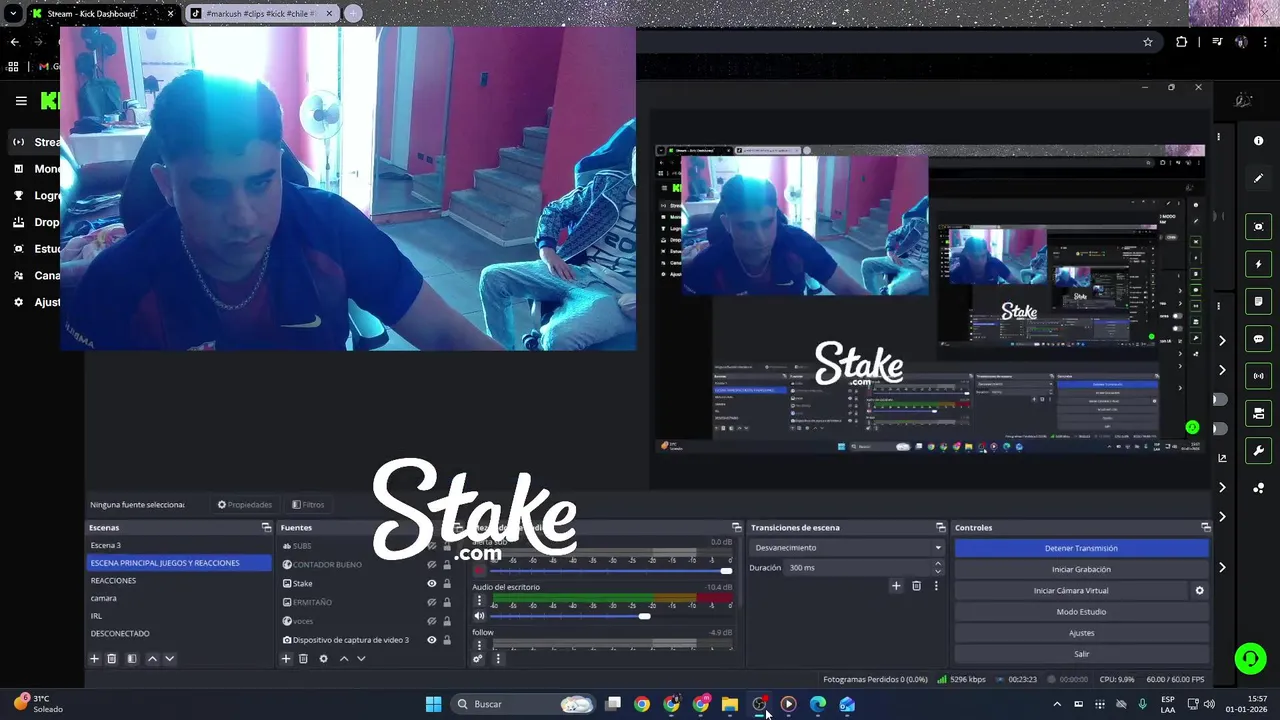The width and height of the screenshot is (1280, 720).
Task: Click the Duración 300 ms field
Action: click(x=858, y=567)
